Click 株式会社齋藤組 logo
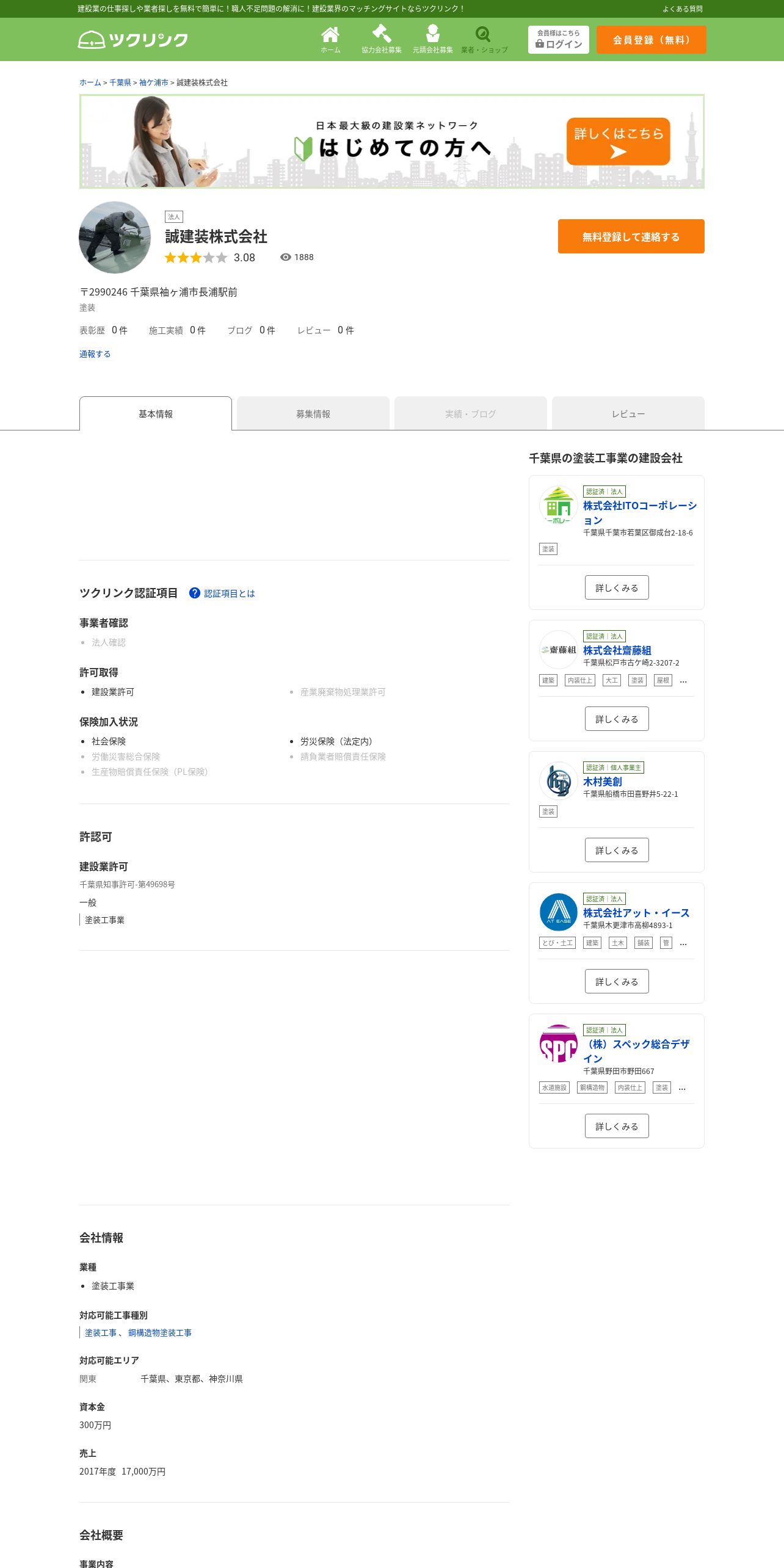 pos(559,650)
